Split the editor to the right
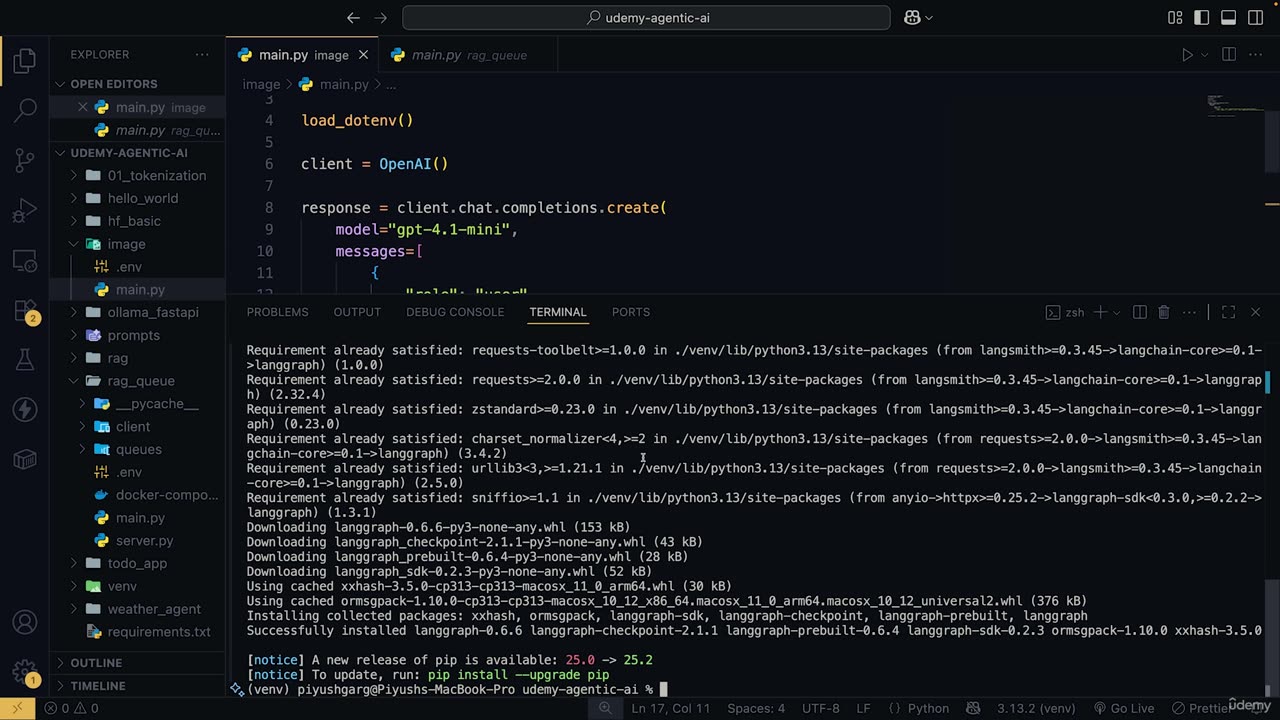The height and width of the screenshot is (720, 1280). click(x=1229, y=55)
